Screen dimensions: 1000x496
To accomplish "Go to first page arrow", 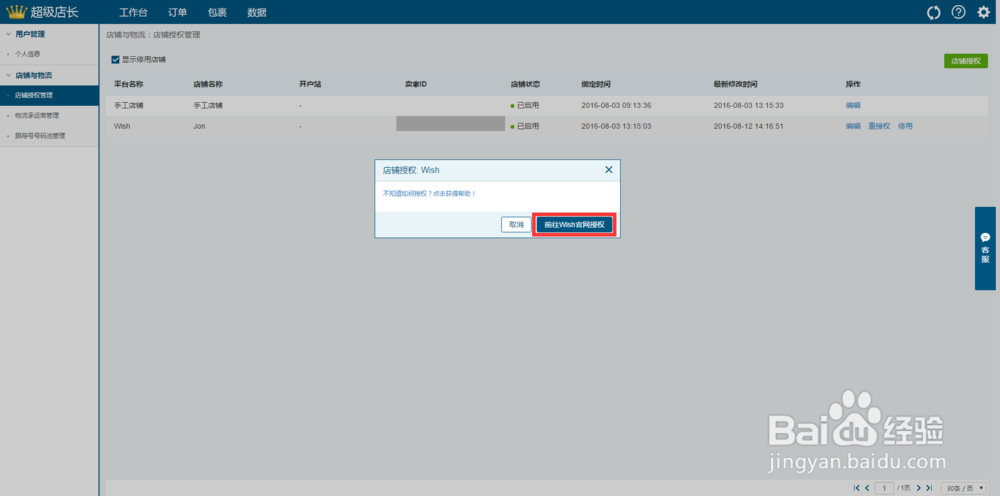I will coord(857,488).
